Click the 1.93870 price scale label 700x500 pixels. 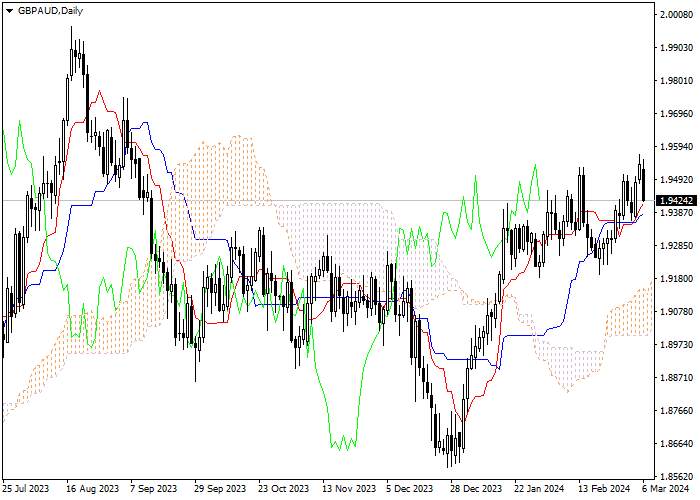pyautogui.click(x=677, y=212)
